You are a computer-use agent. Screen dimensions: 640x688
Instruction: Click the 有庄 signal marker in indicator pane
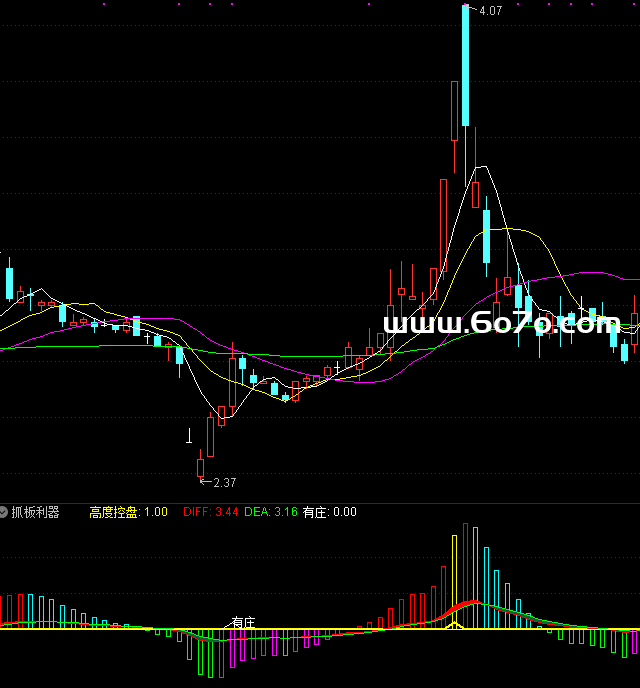point(243,622)
